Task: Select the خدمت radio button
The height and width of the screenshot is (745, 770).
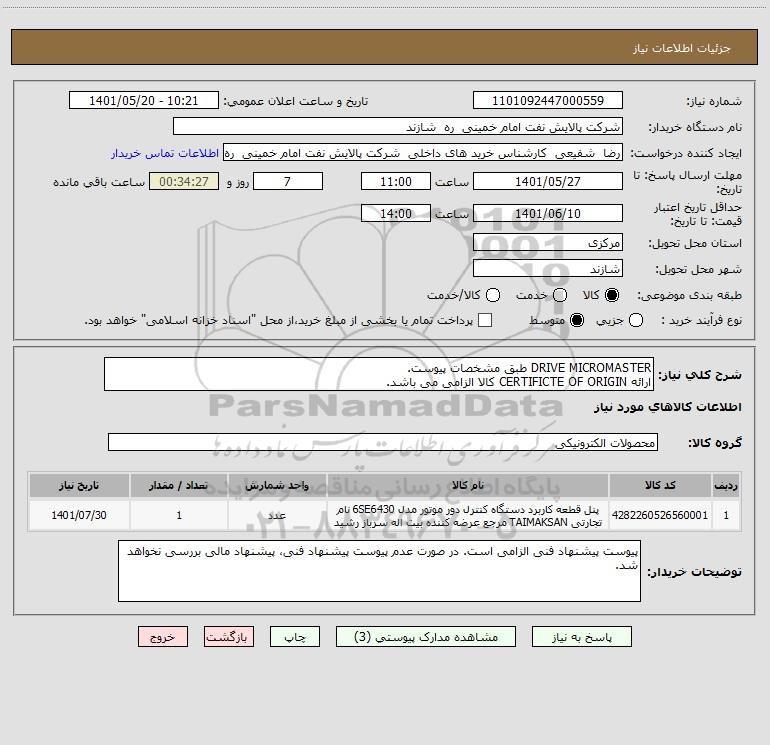Action: coord(560,295)
